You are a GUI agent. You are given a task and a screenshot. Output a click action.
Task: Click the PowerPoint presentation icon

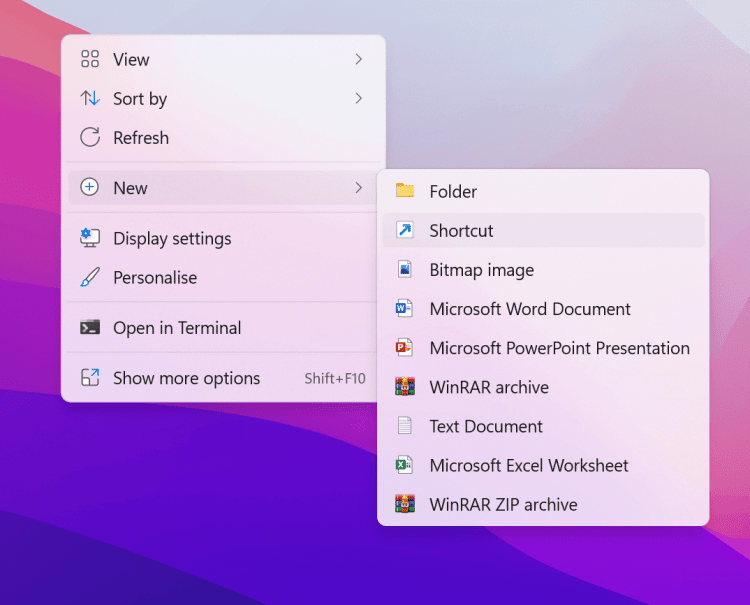tap(404, 348)
